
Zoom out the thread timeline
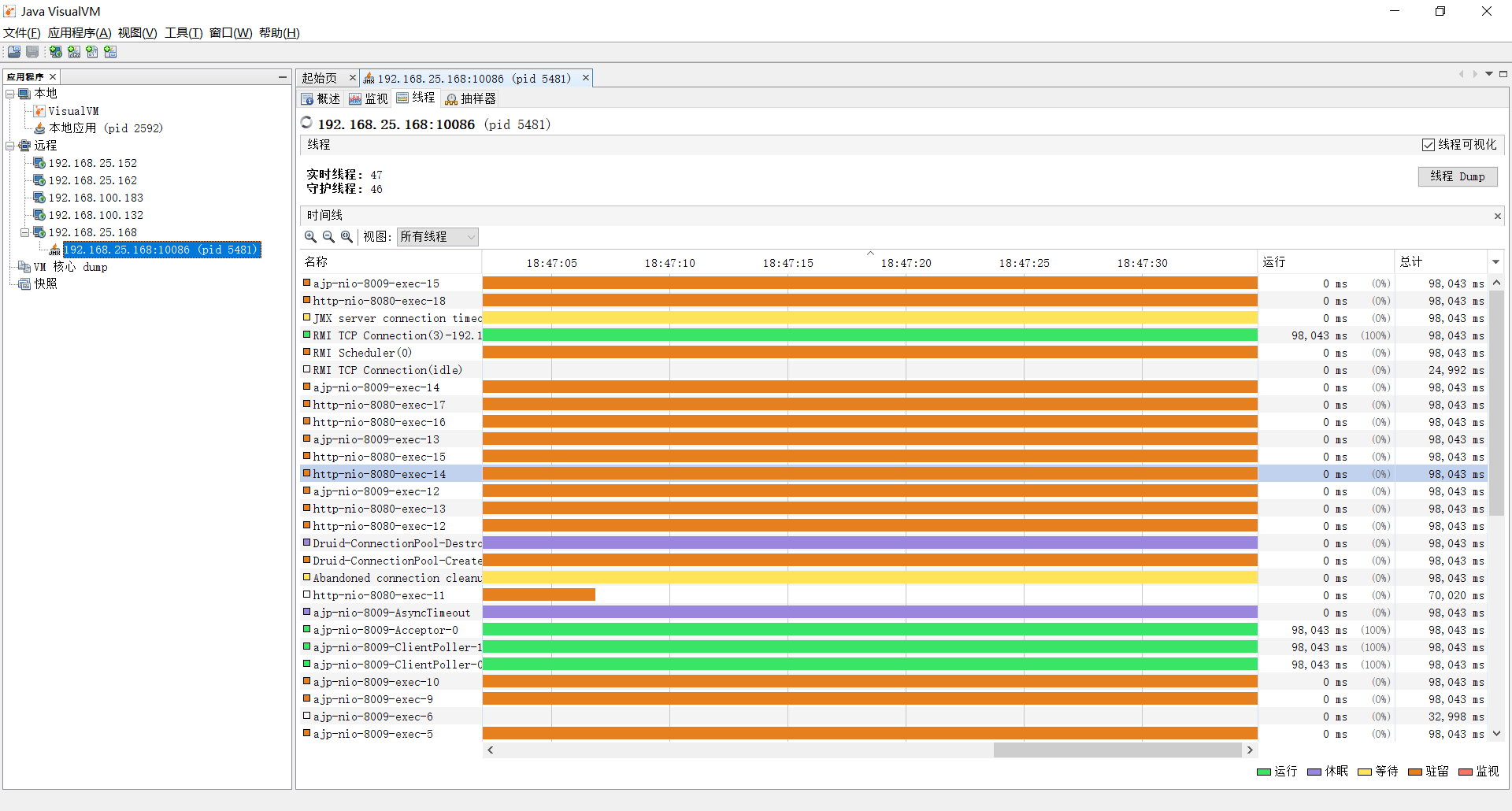click(x=328, y=237)
